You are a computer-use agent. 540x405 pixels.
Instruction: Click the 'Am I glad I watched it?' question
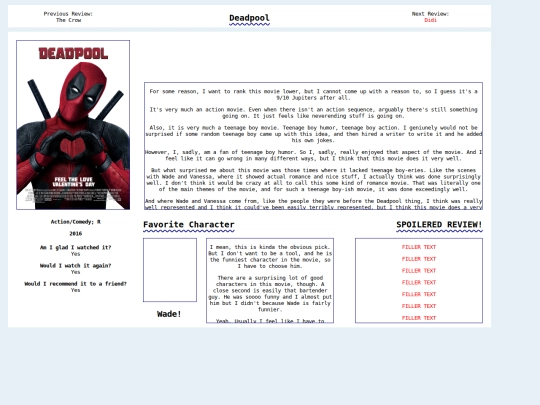[75, 247]
